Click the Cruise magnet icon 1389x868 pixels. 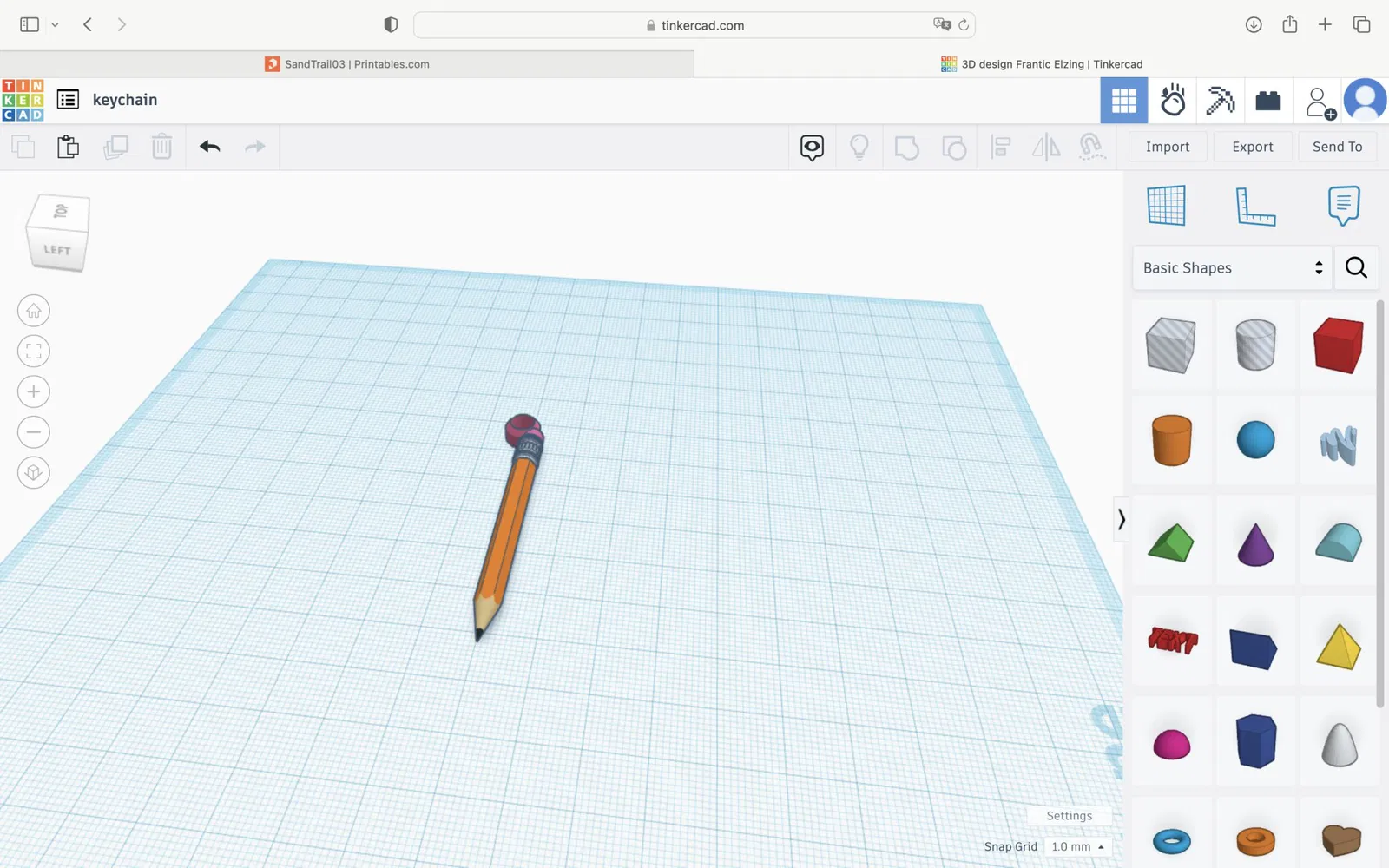(x=1091, y=147)
